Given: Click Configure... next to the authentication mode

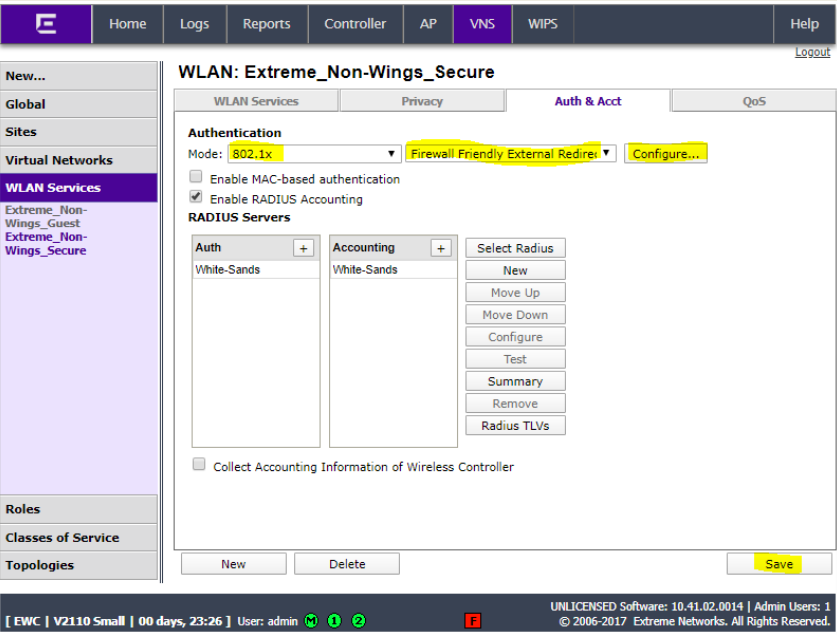Looking at the screenshot, I should point(666,154).
